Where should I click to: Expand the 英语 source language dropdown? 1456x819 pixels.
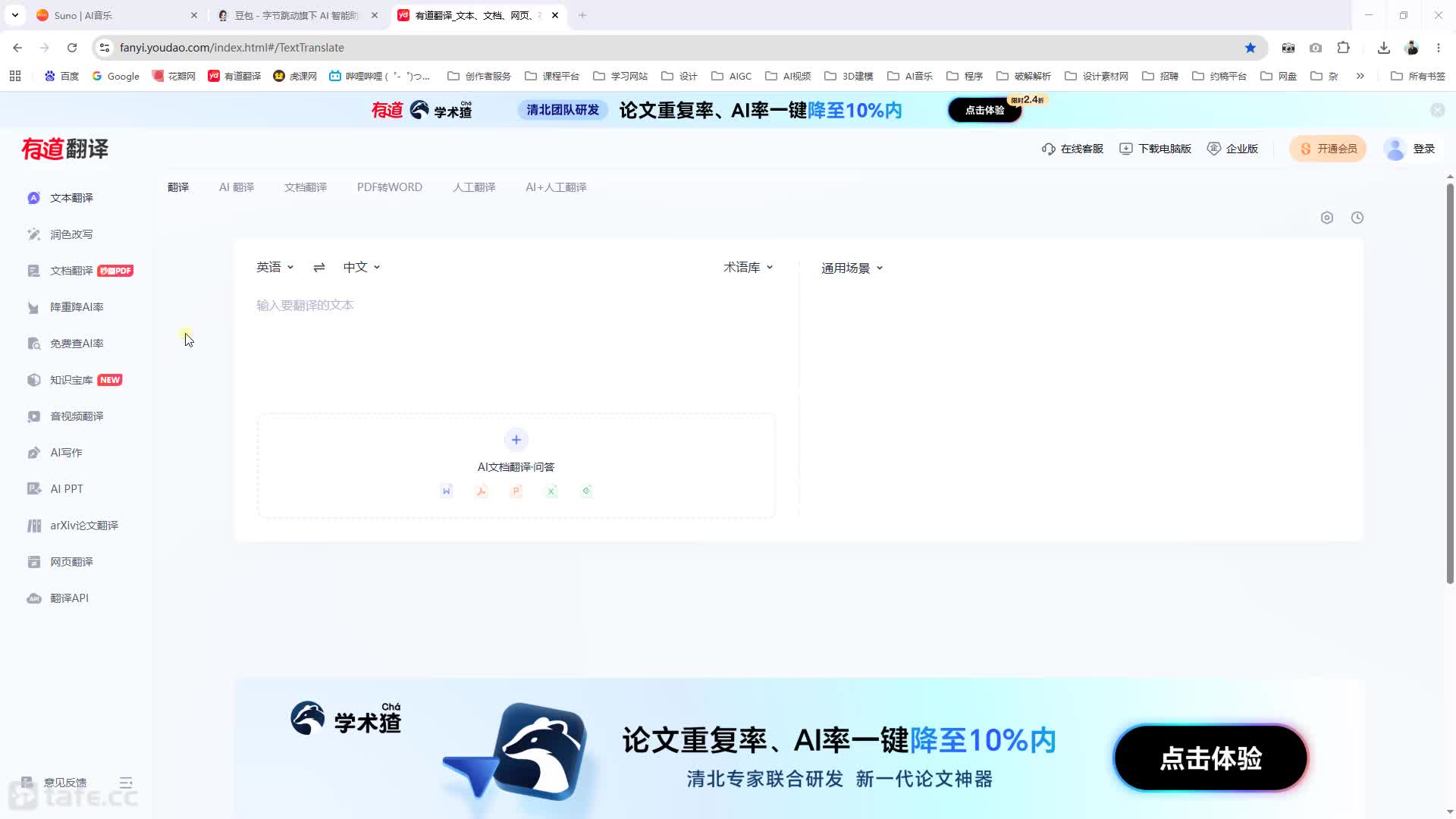275,267
